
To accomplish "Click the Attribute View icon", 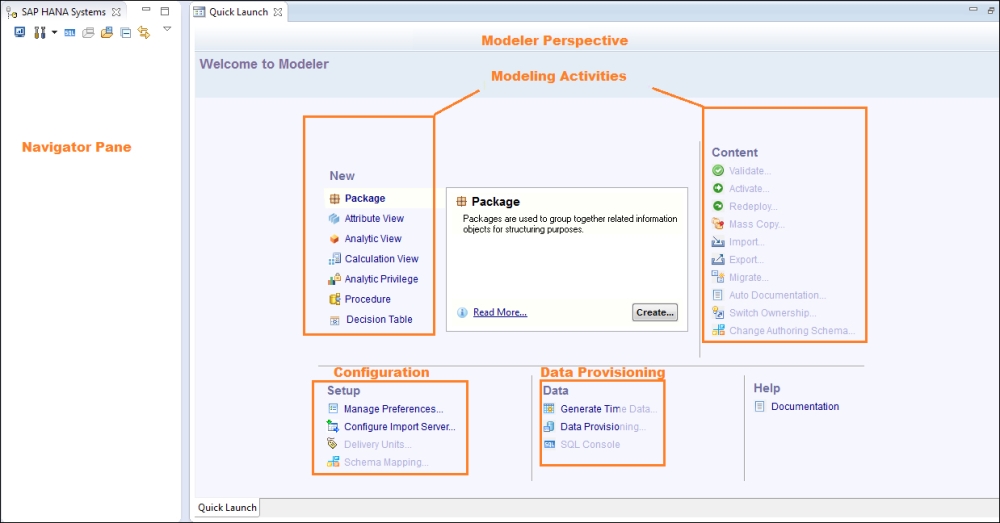I will click(334, 218).
